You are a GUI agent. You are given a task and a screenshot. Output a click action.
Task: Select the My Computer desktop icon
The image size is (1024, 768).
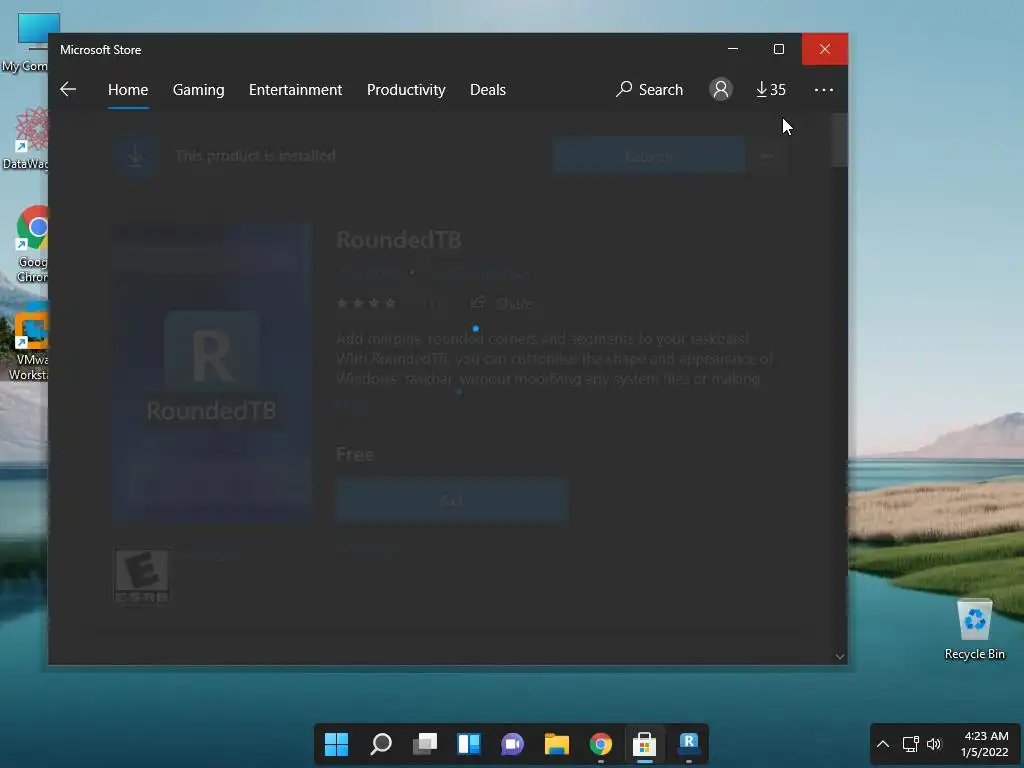click(x=25, y=42)
